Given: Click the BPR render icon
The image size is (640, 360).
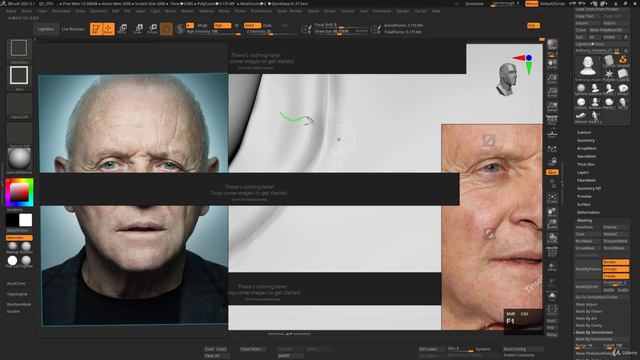Looking at the screenshot, I should (x=552, y=45).
